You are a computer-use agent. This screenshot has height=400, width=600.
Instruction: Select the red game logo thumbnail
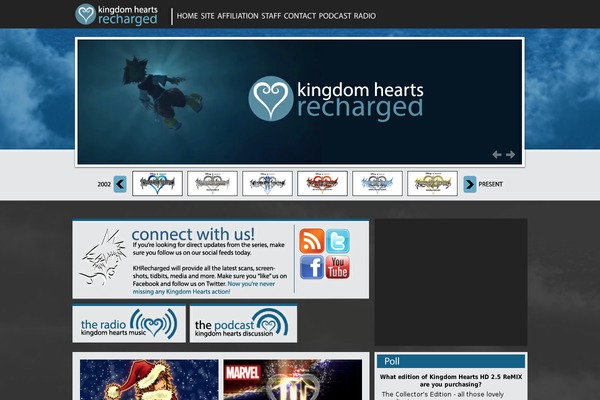tap(323, 183)
